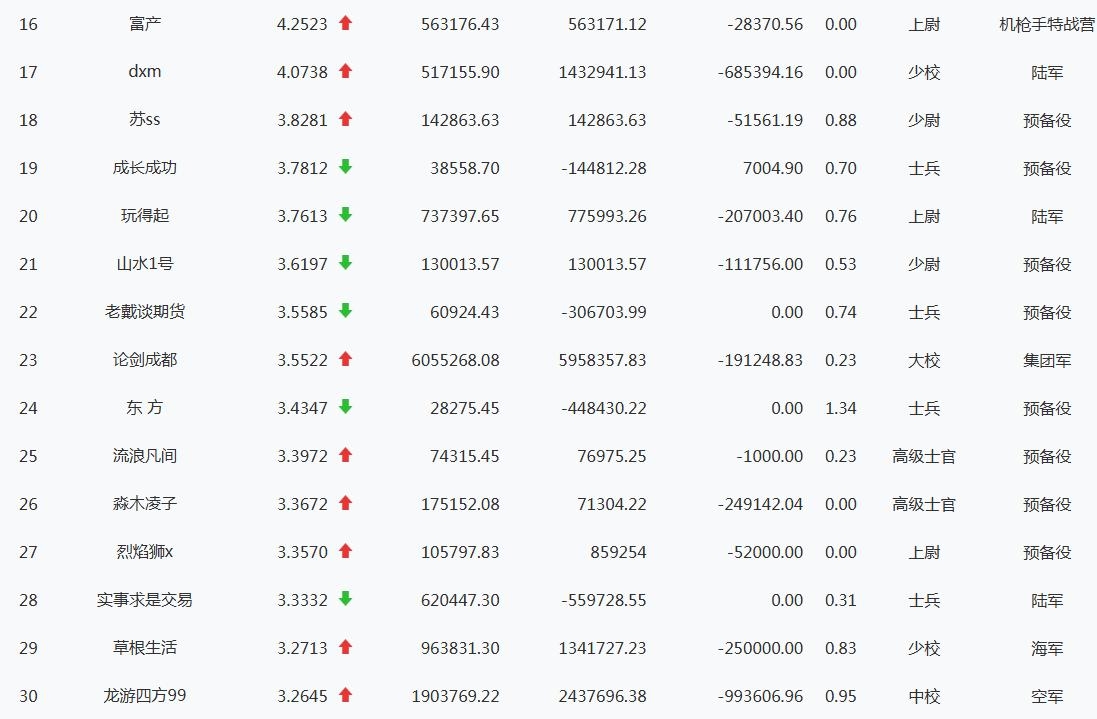
Task: Click green down arrow for 实事求是交易
Action: pyautogui.click(x=345, y=599)
